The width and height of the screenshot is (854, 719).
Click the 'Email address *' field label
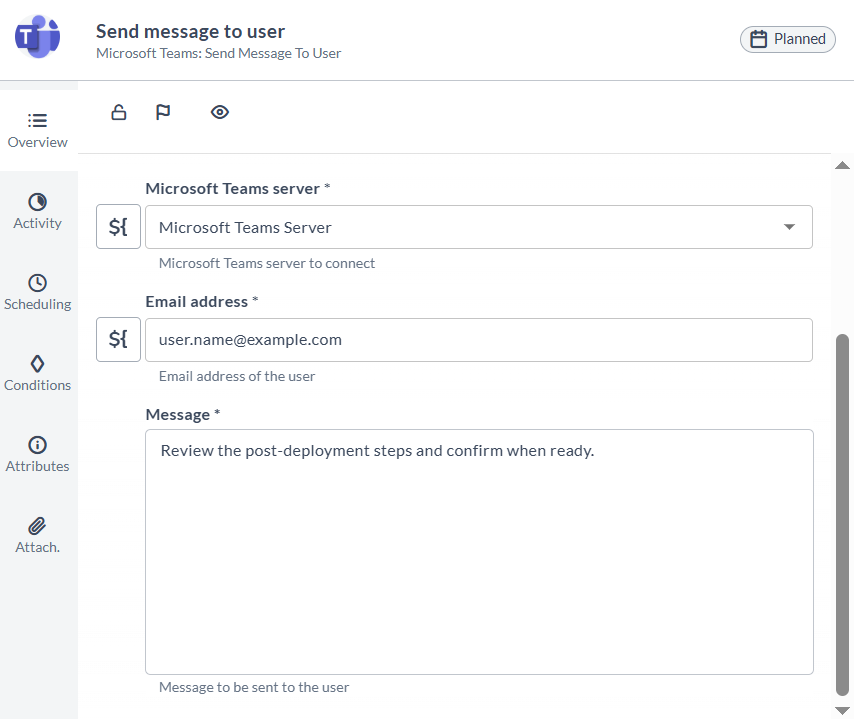202,302
